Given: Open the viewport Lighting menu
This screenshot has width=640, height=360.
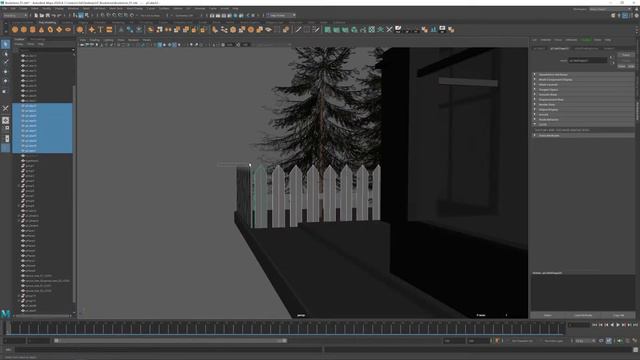Looking at the screenshot, I should point(109,40).
